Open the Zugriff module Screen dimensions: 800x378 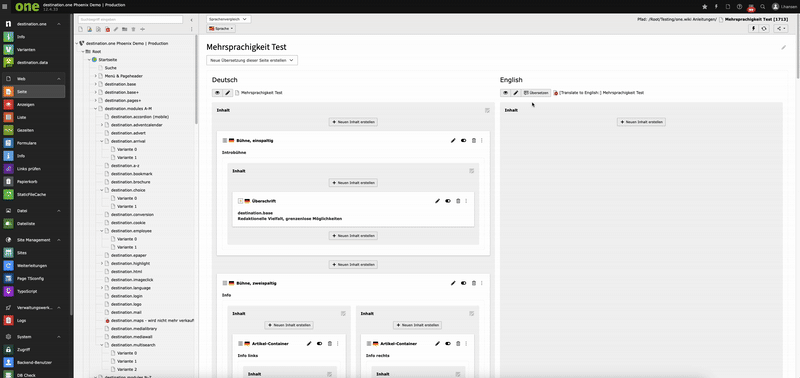click(x=33, y=349)
